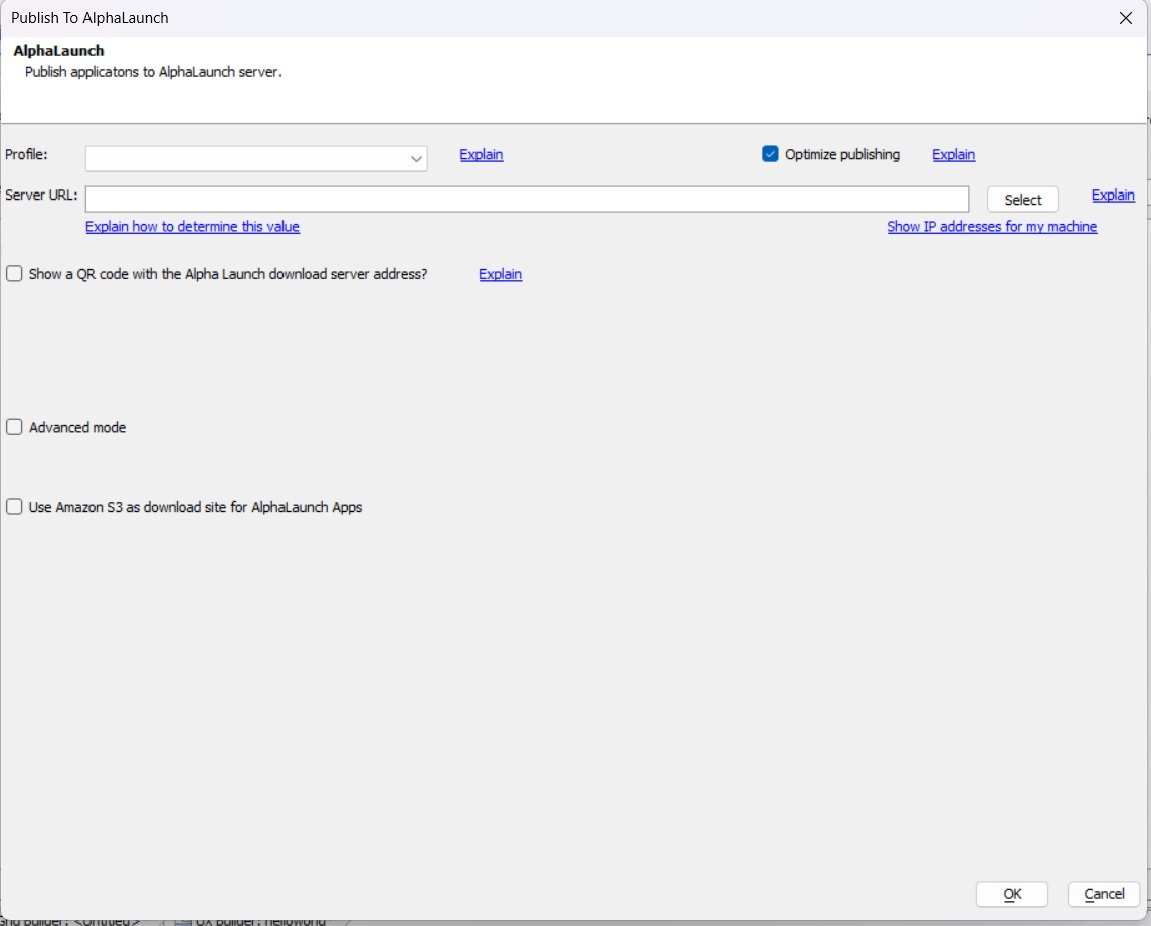
Task: Uncheck the Optimize publishing checkbox
Action: tap(769, 153)
